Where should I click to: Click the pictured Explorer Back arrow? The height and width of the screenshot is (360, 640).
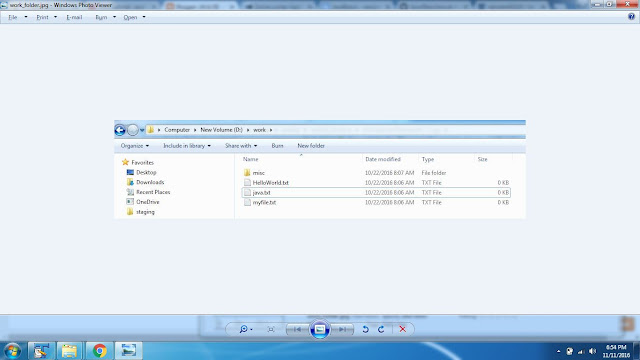point(120,130)
